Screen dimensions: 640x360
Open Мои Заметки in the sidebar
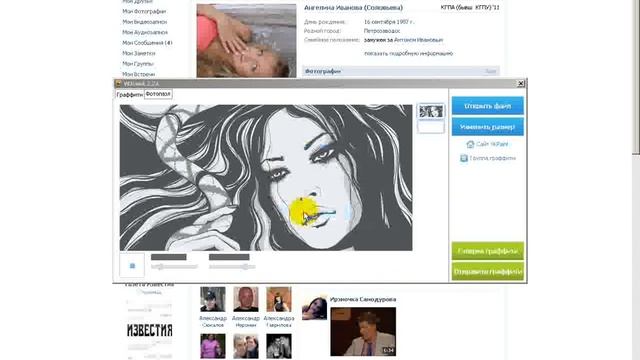coord(139,53)
